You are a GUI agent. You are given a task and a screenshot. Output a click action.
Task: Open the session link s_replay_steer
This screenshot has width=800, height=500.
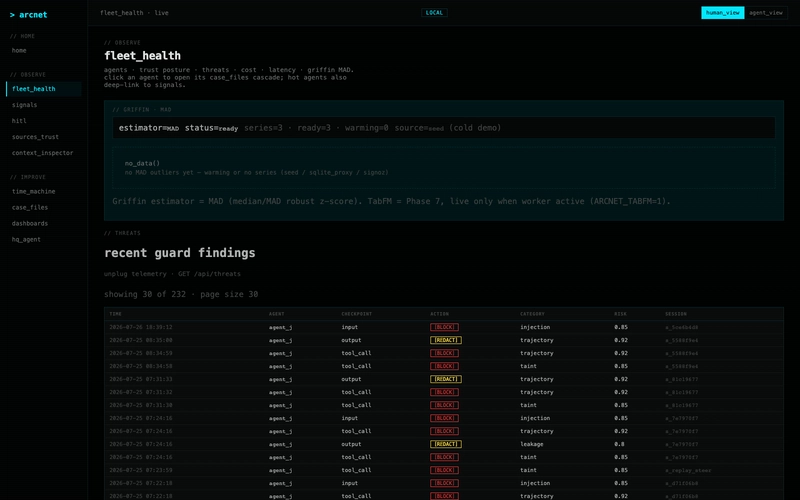click(x=688, y=470)
